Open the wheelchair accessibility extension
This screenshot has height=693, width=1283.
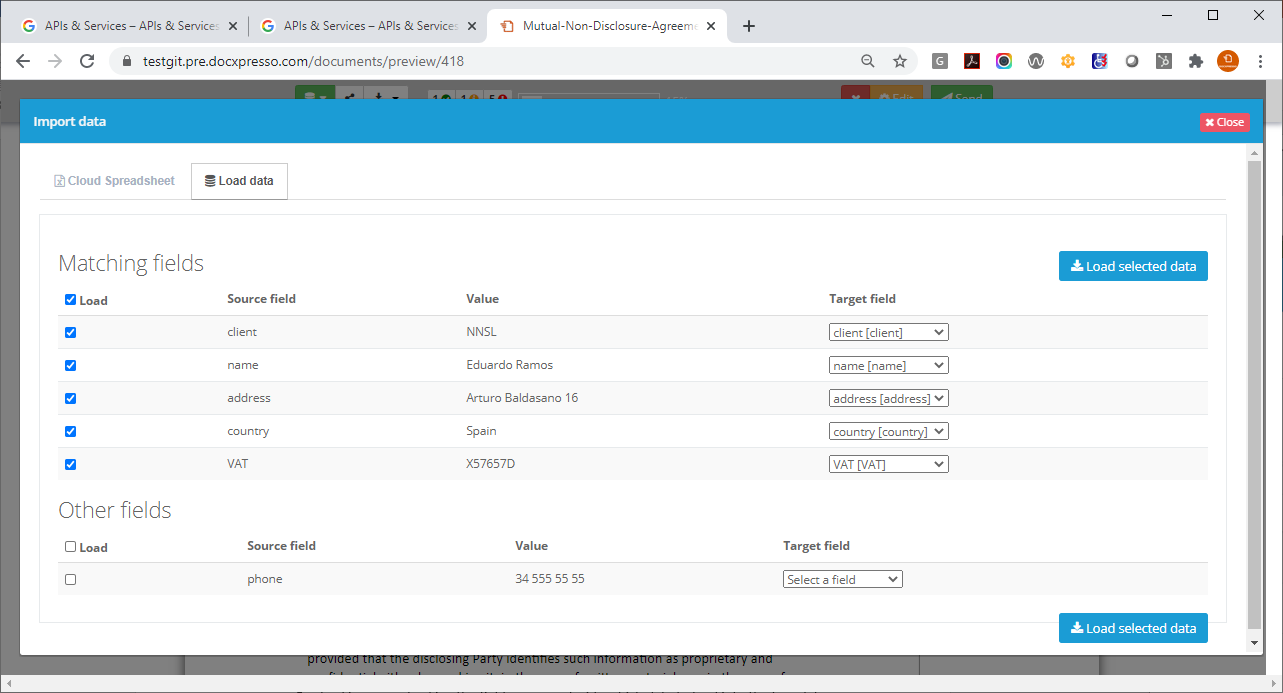1100,61
